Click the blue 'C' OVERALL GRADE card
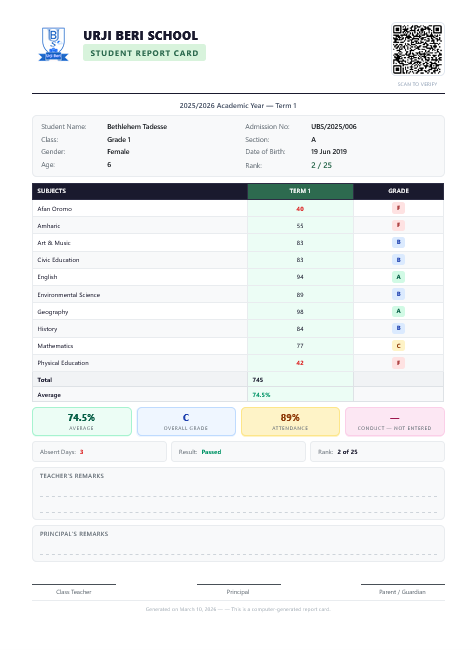Viewport: 476px width, 651px height. click(186, 421)
